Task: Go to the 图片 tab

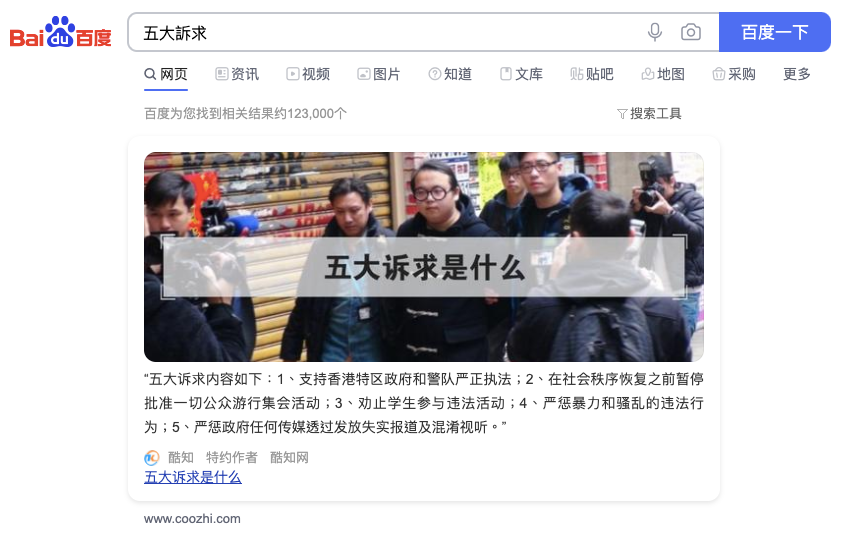Action: [379, 74]
